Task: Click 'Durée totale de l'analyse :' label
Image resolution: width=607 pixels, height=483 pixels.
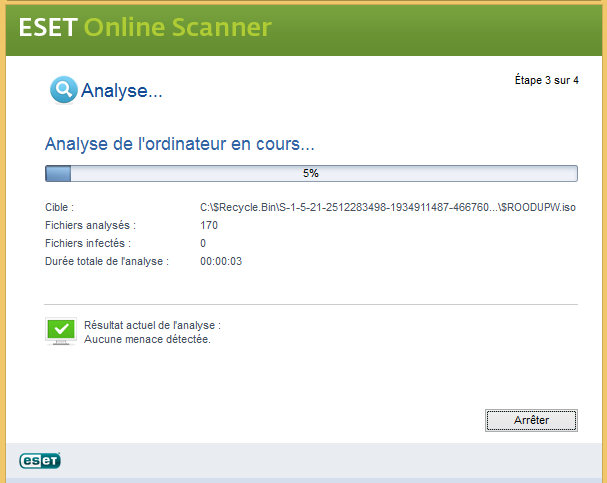Action: [x=107, y=261]
